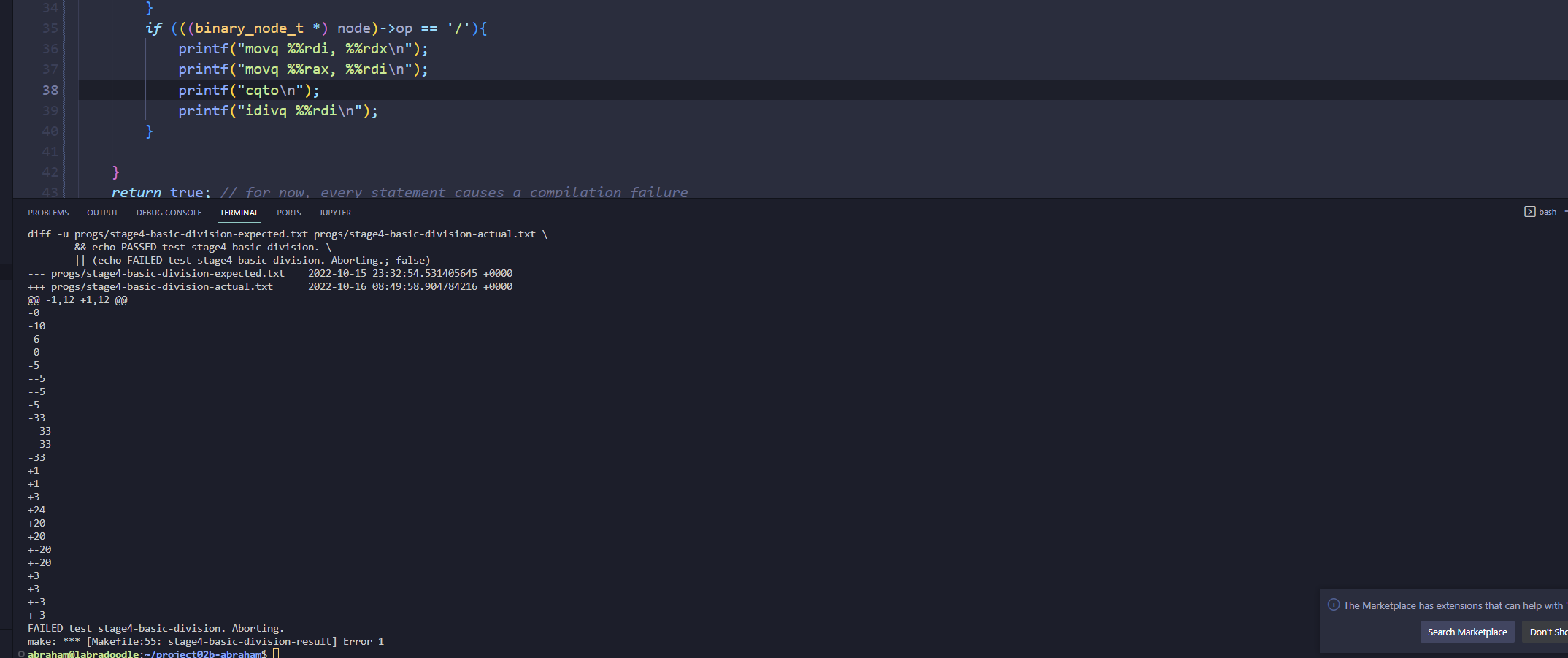The width and height of the screenshot is (1568, 658).
Task: Click the terminal prompt input cursor
Action: click(276, 654)
